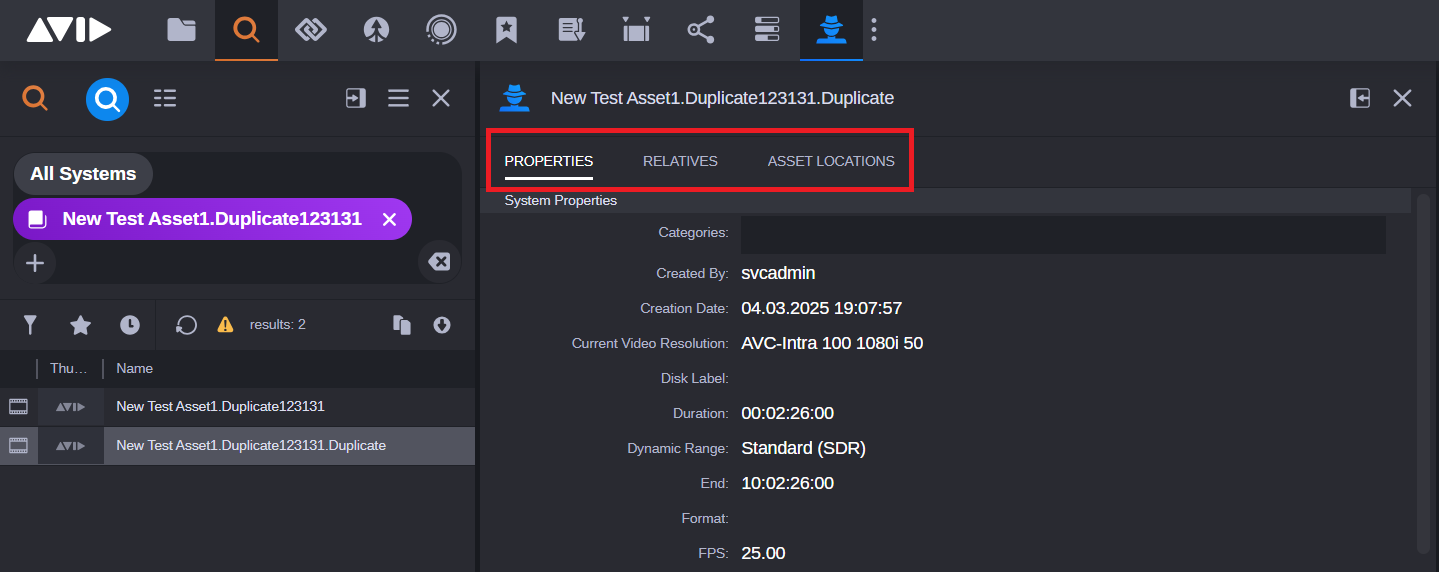Click the favorites star icon above results
The height and width of the screenshot is (572, 1439).
coord(80,325)
